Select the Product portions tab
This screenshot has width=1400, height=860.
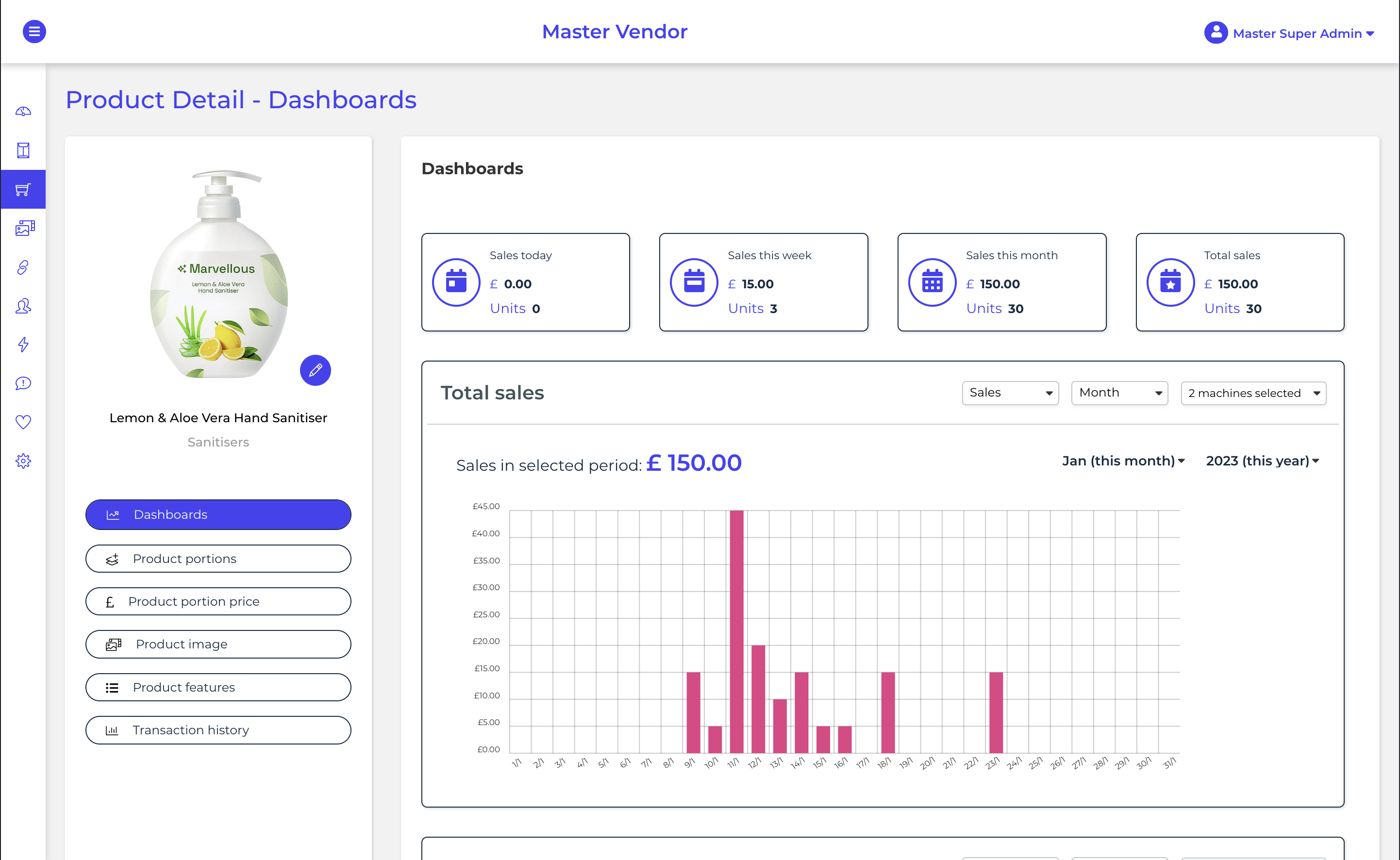pyautogui.click(x=218, y=559)
